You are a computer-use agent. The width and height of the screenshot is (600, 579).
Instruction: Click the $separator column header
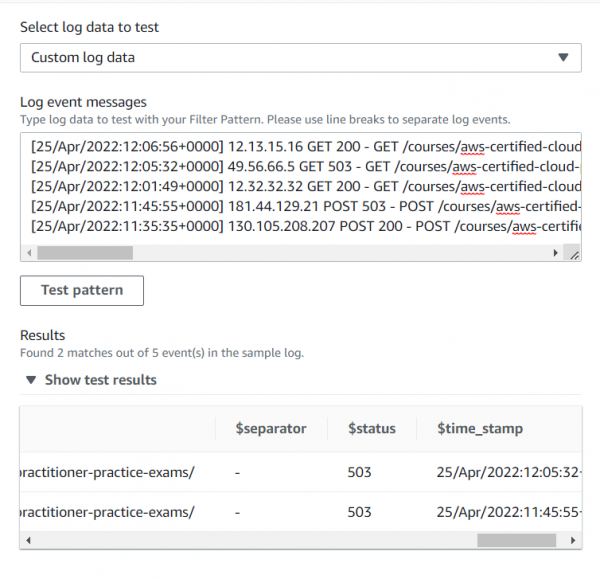point(270,428)
